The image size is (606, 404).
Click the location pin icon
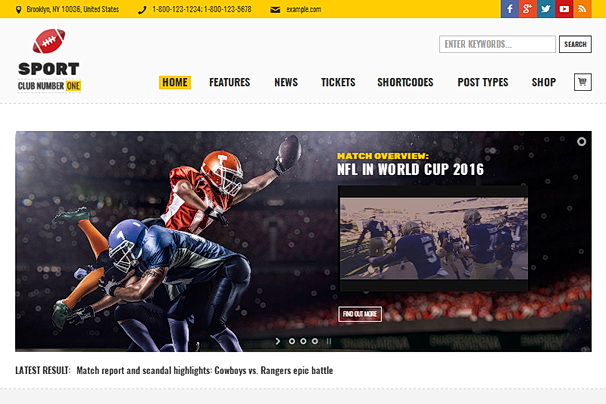click(x=18, y=10)
